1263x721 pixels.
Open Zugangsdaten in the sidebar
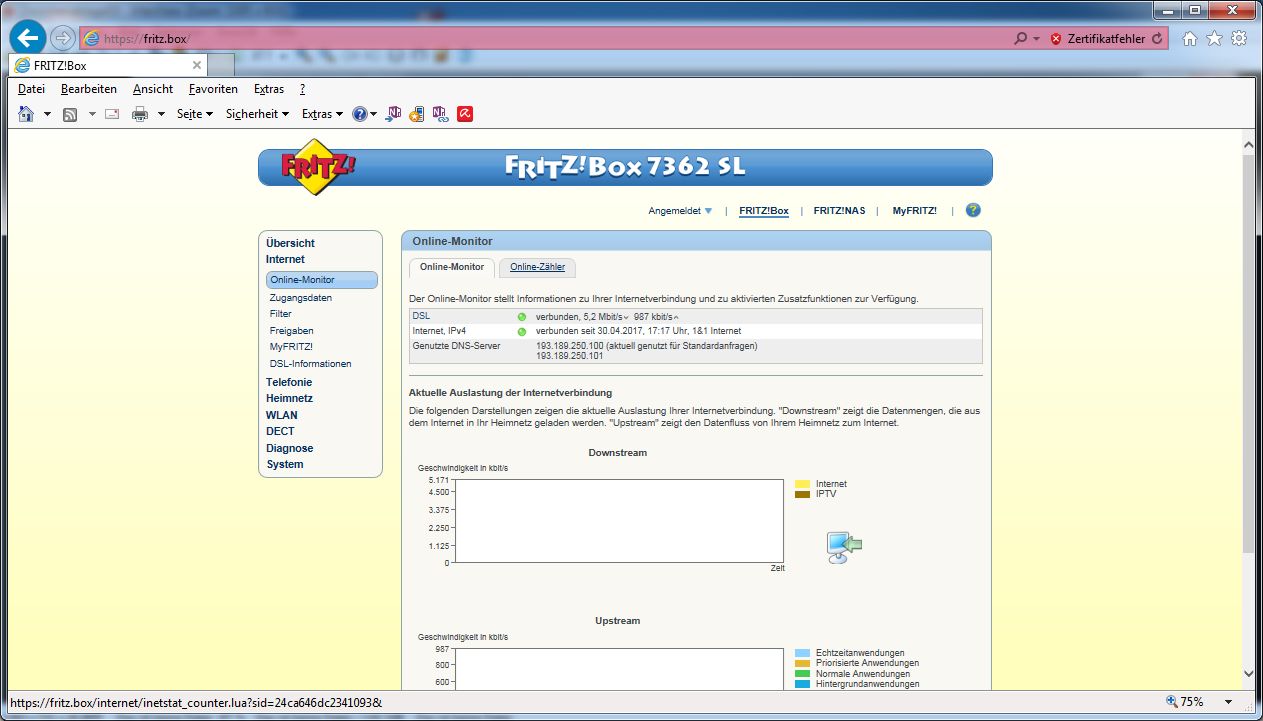300,298
